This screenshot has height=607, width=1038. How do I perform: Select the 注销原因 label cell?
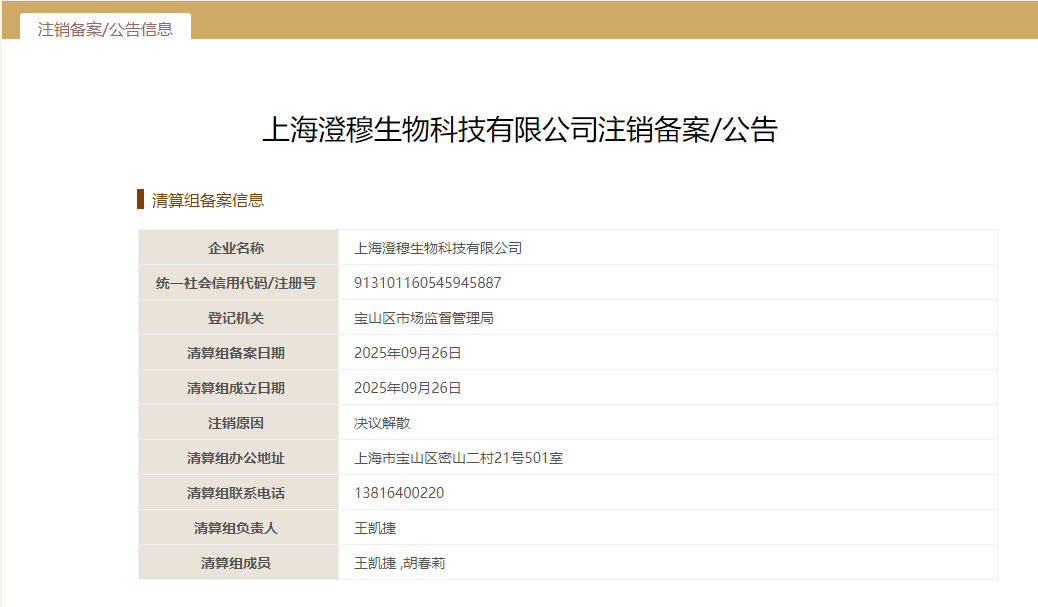tap(236, 423)
